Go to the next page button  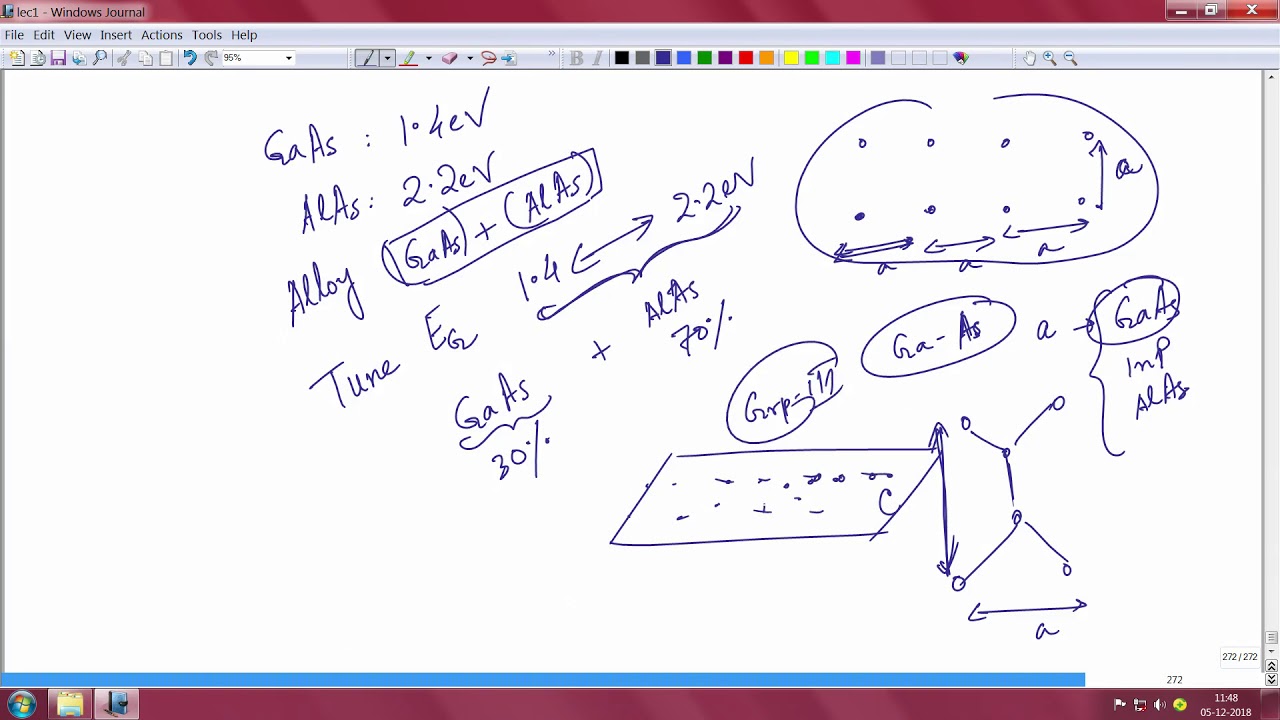1272,680
